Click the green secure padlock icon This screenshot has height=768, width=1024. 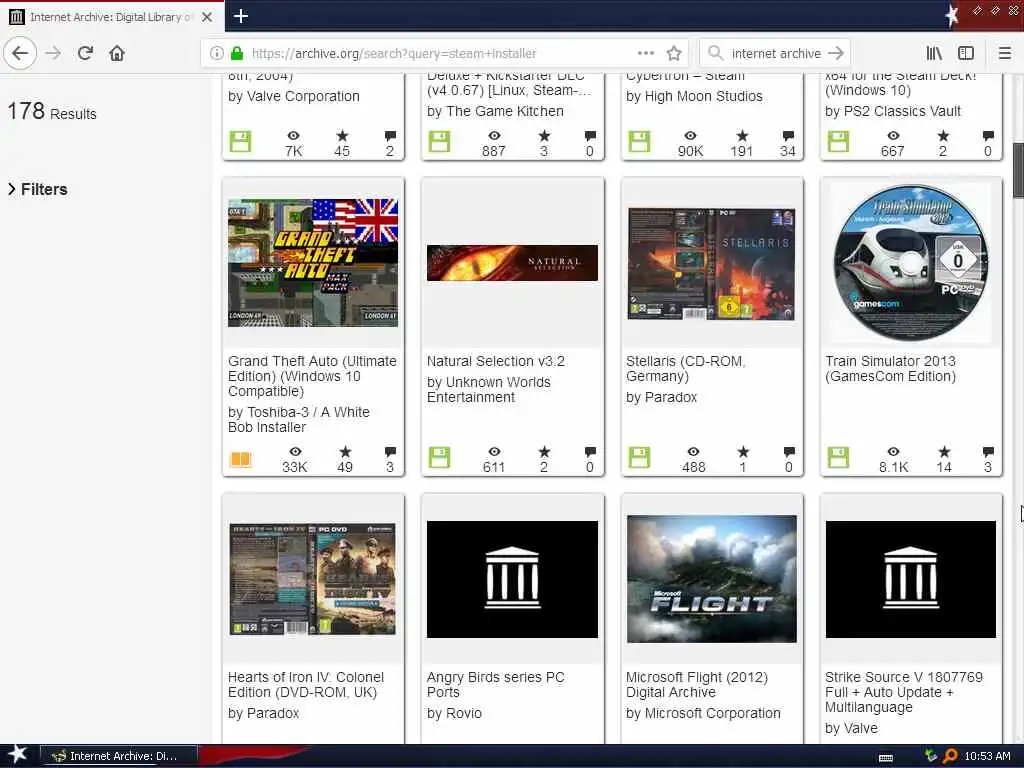[x=237, y=53]
